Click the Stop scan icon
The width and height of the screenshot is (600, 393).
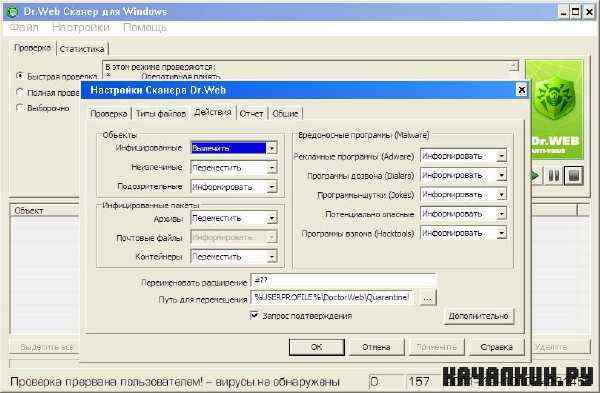point(574,176)
